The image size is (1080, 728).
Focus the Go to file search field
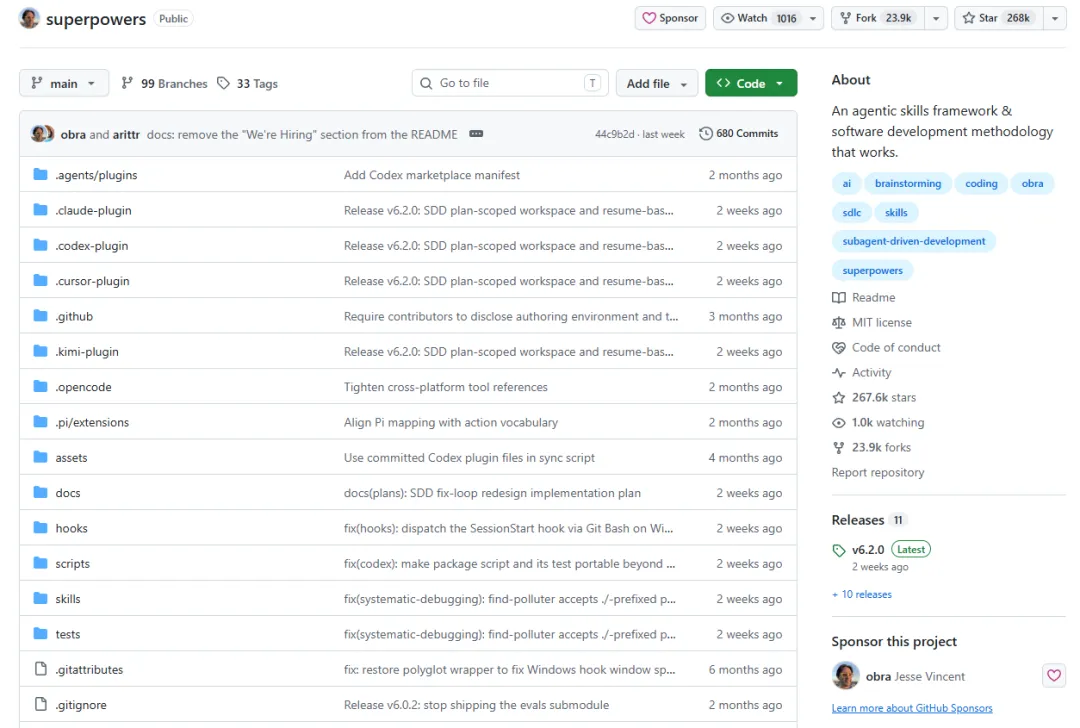(510, 83)
